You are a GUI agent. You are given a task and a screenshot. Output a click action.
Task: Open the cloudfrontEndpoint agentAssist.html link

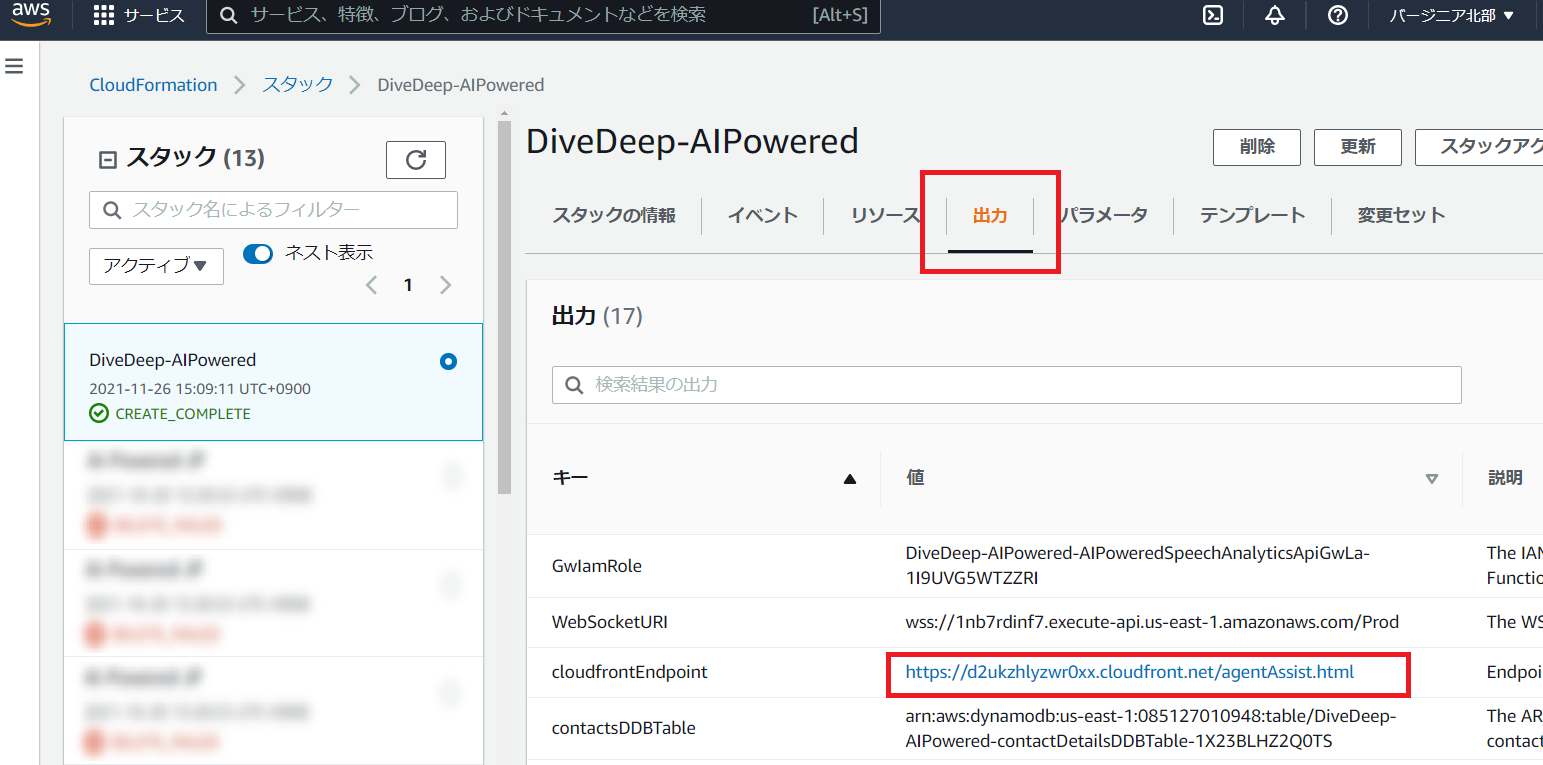(1130, 672)
